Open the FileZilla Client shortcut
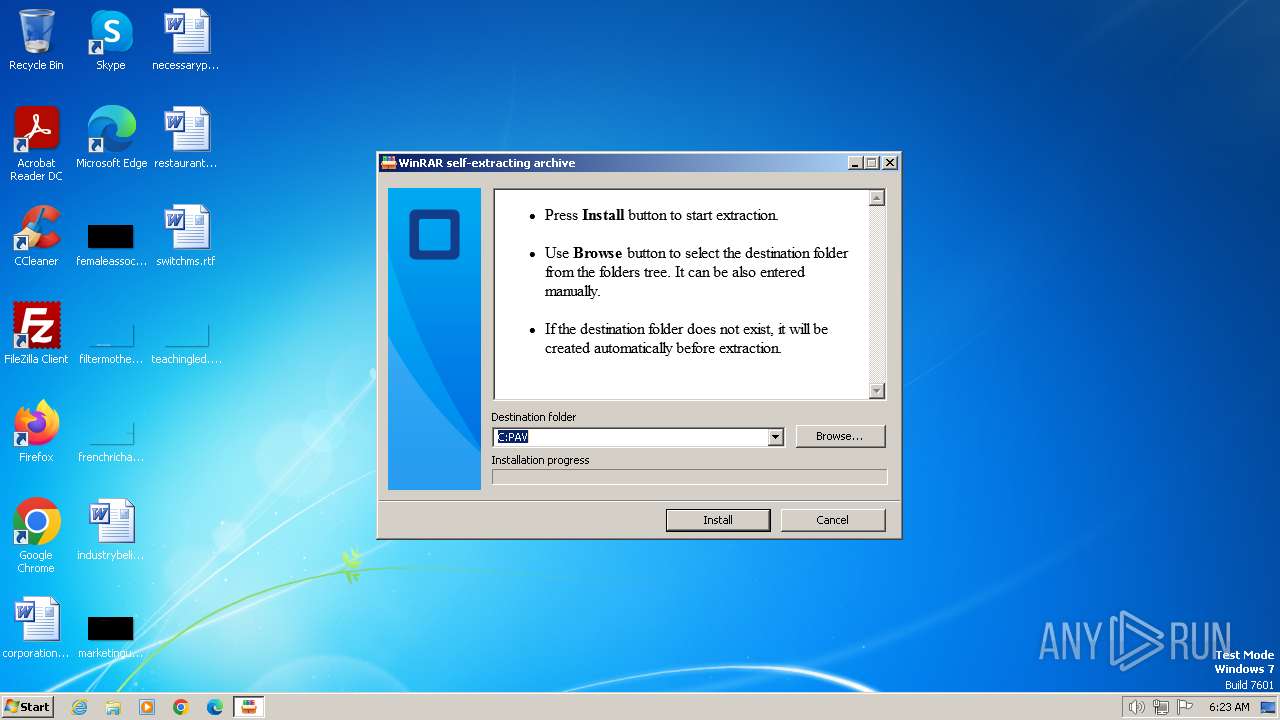The image size is (1280, 720). [36, 334]
